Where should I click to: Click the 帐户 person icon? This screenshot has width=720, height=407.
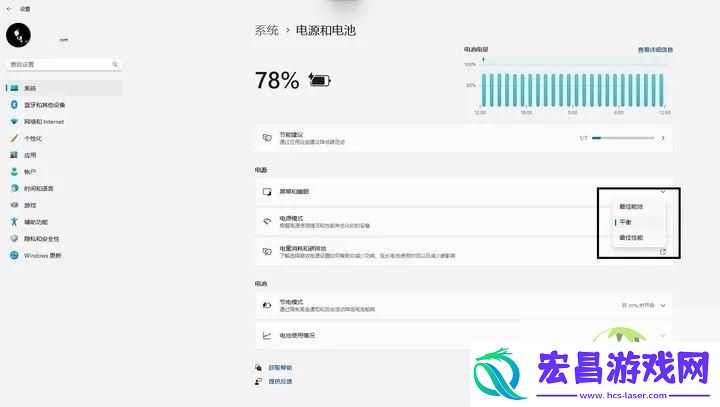(14, 171)
